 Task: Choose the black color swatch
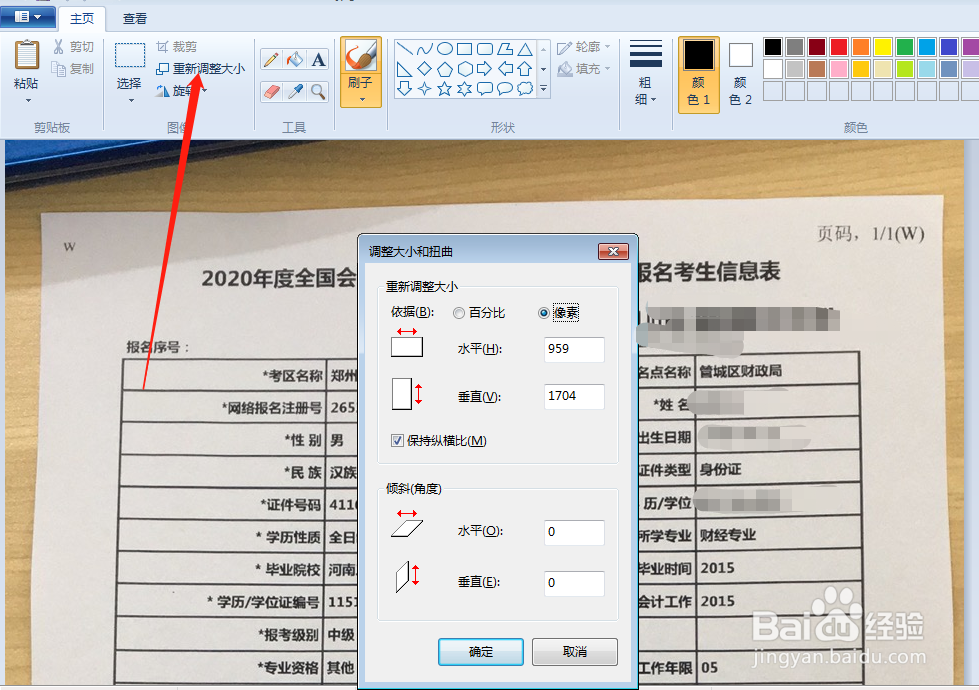pos(773,47)
